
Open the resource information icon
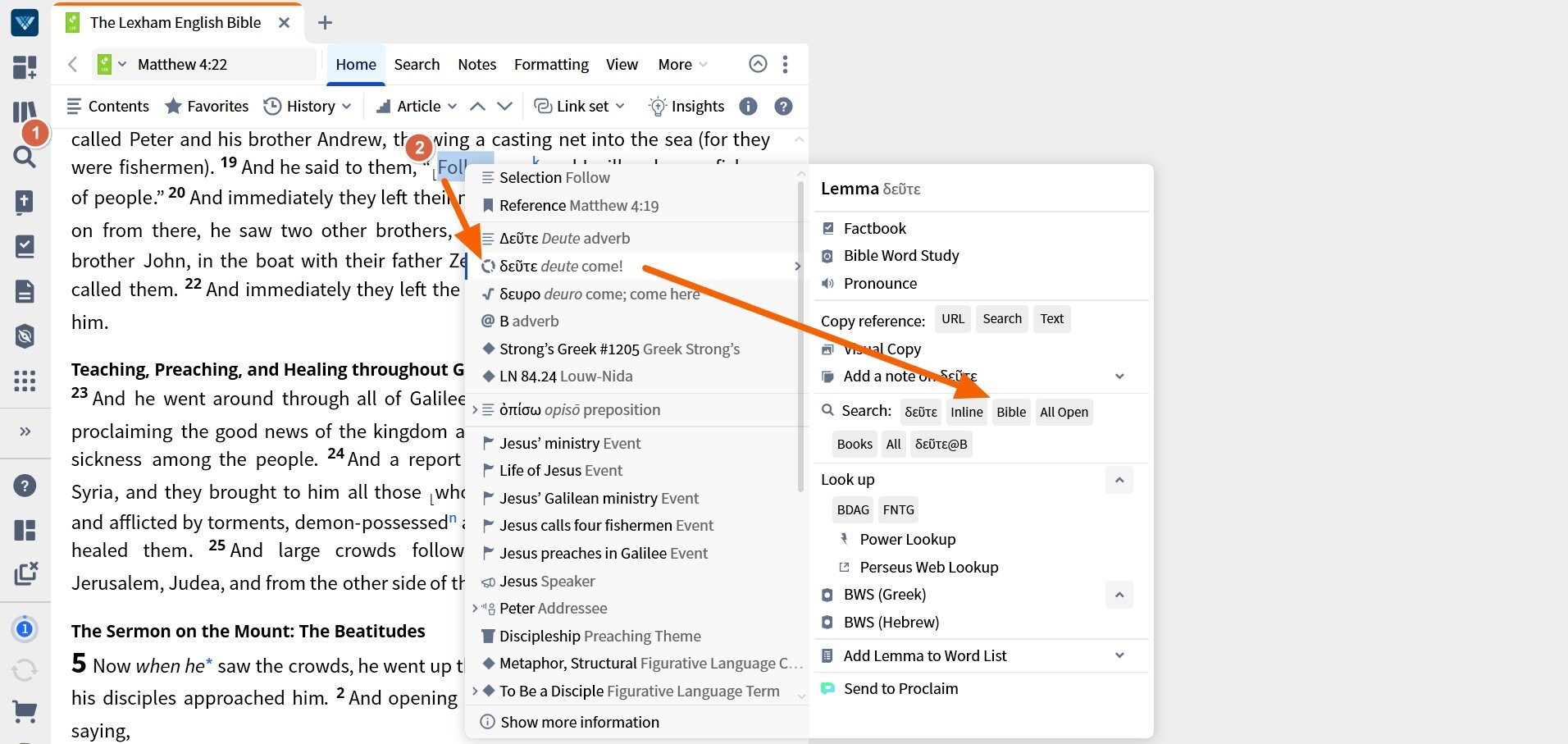(x=748, y=106)
